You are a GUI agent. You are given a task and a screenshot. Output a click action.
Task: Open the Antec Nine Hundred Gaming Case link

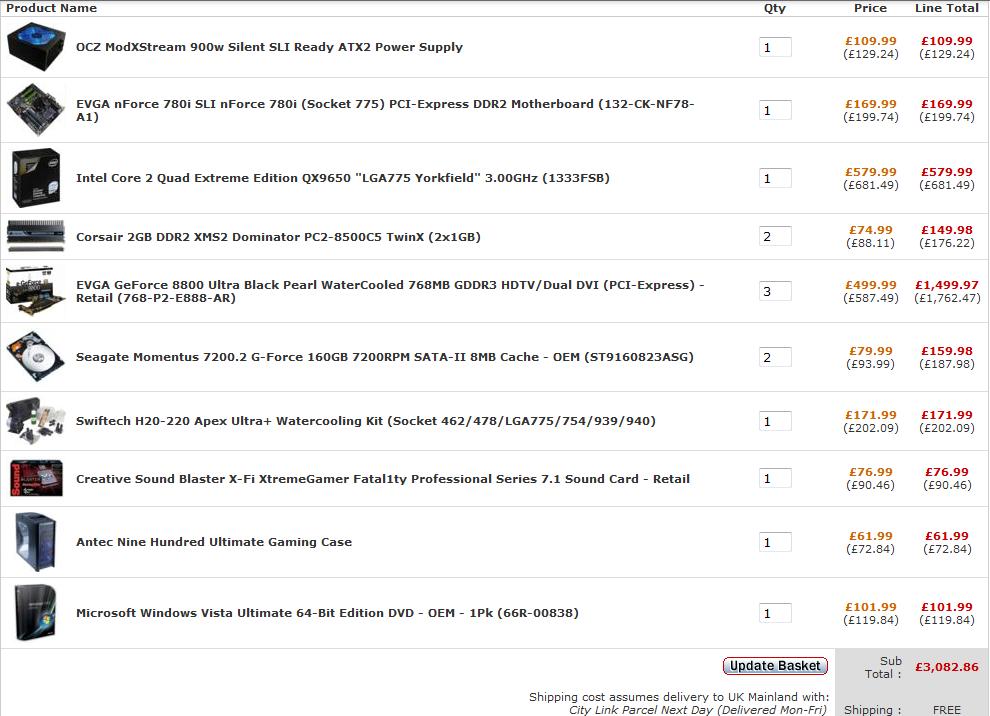tap(214, 542)
